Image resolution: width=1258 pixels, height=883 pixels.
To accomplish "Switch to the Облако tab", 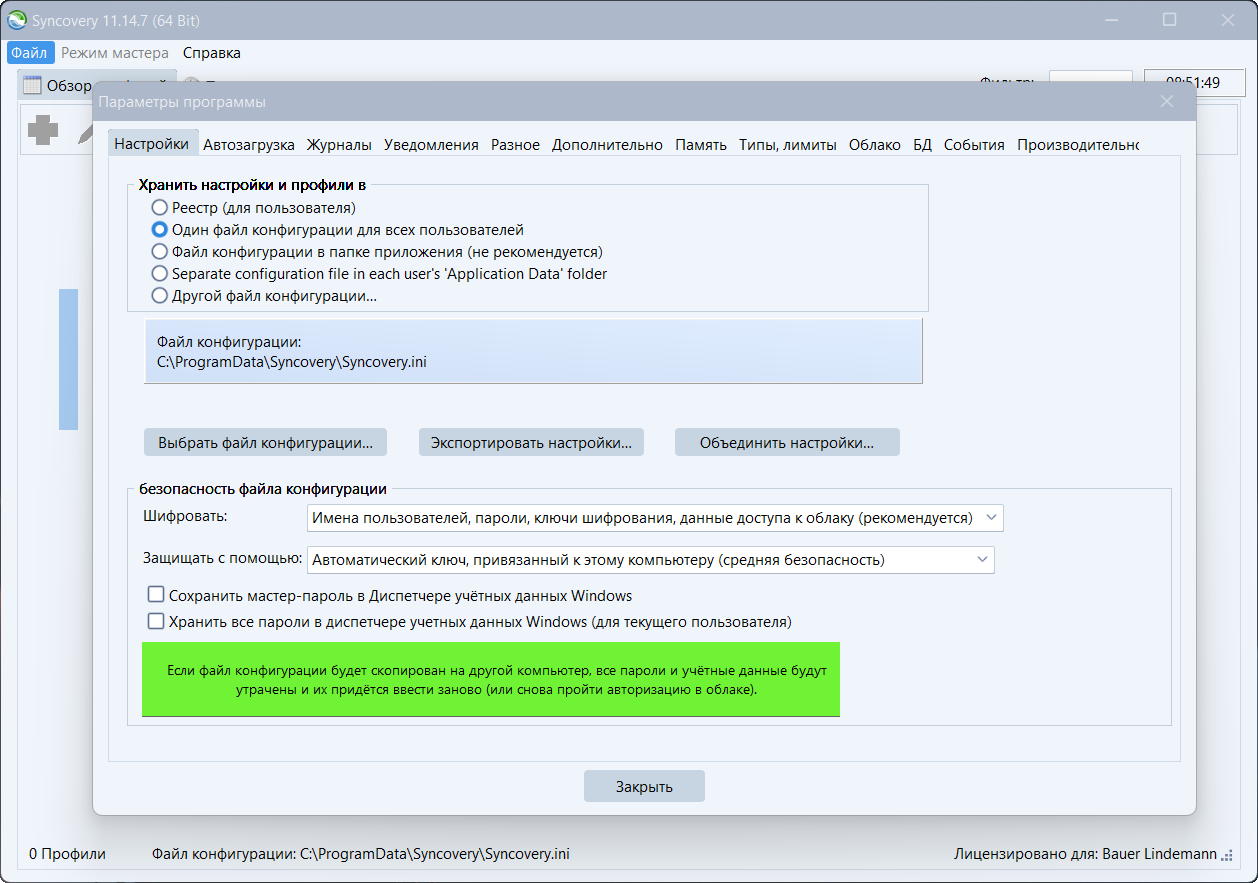I will tap(875, 145).
